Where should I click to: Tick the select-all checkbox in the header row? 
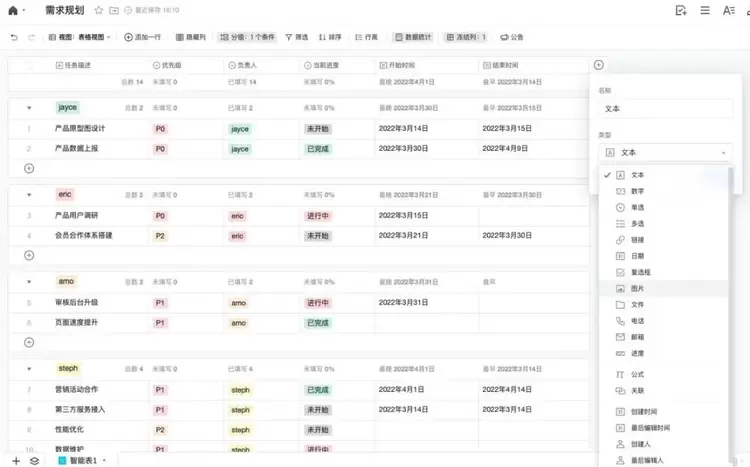(x=29, y=65)
